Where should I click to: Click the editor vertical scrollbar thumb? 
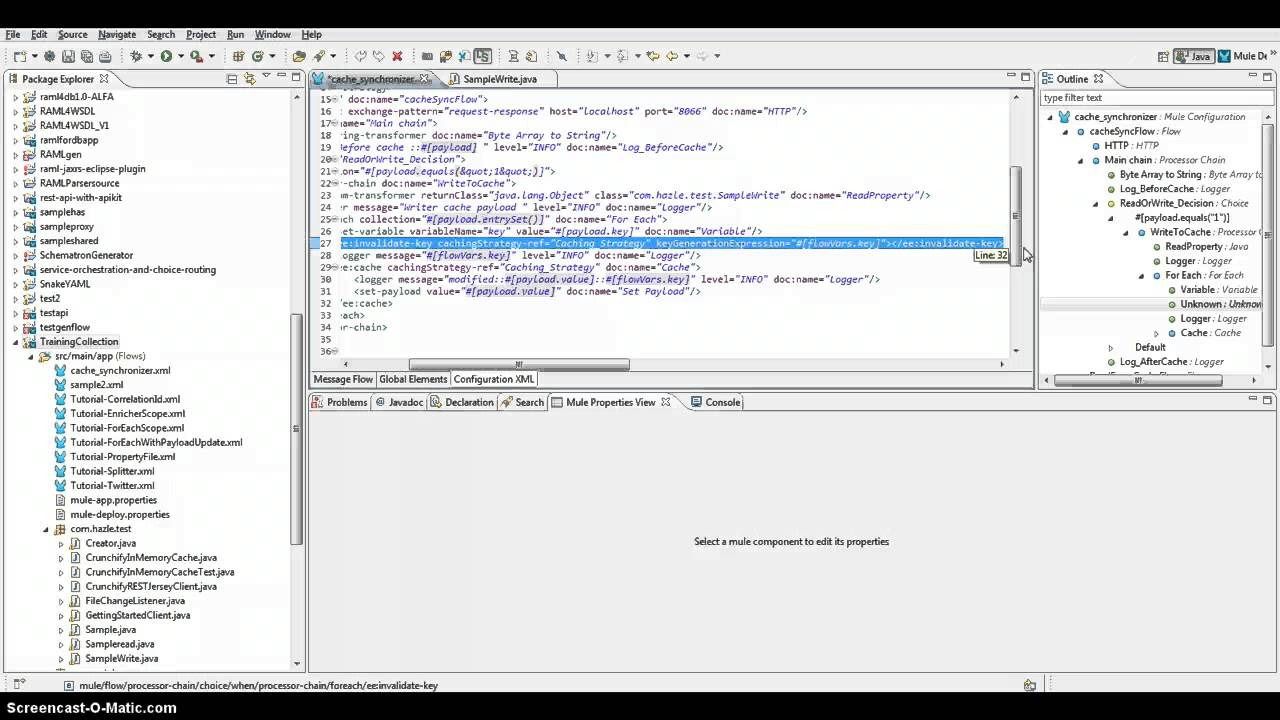click(1016, 214)
